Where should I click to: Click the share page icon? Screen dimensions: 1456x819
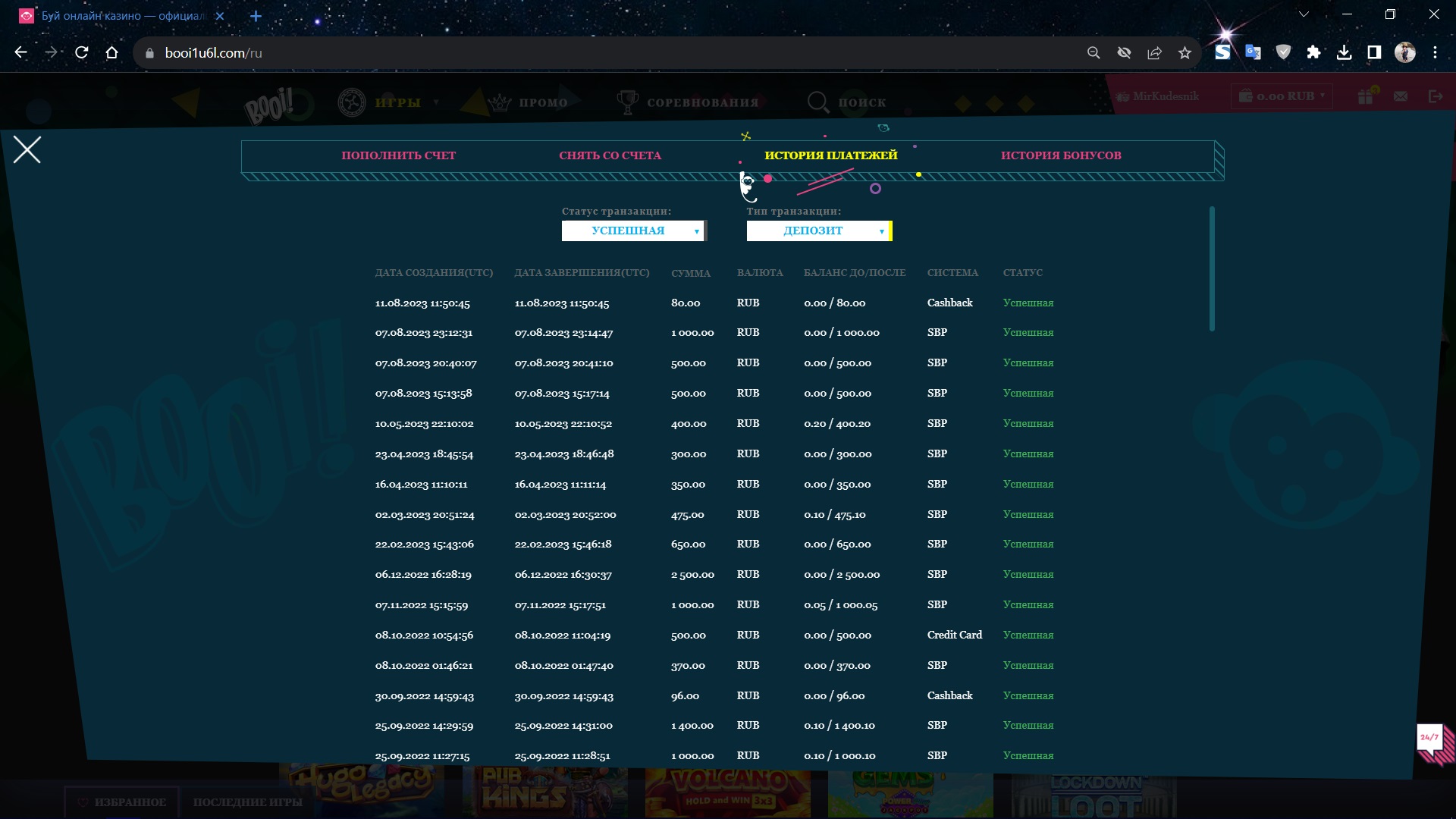coord(1154,53)
